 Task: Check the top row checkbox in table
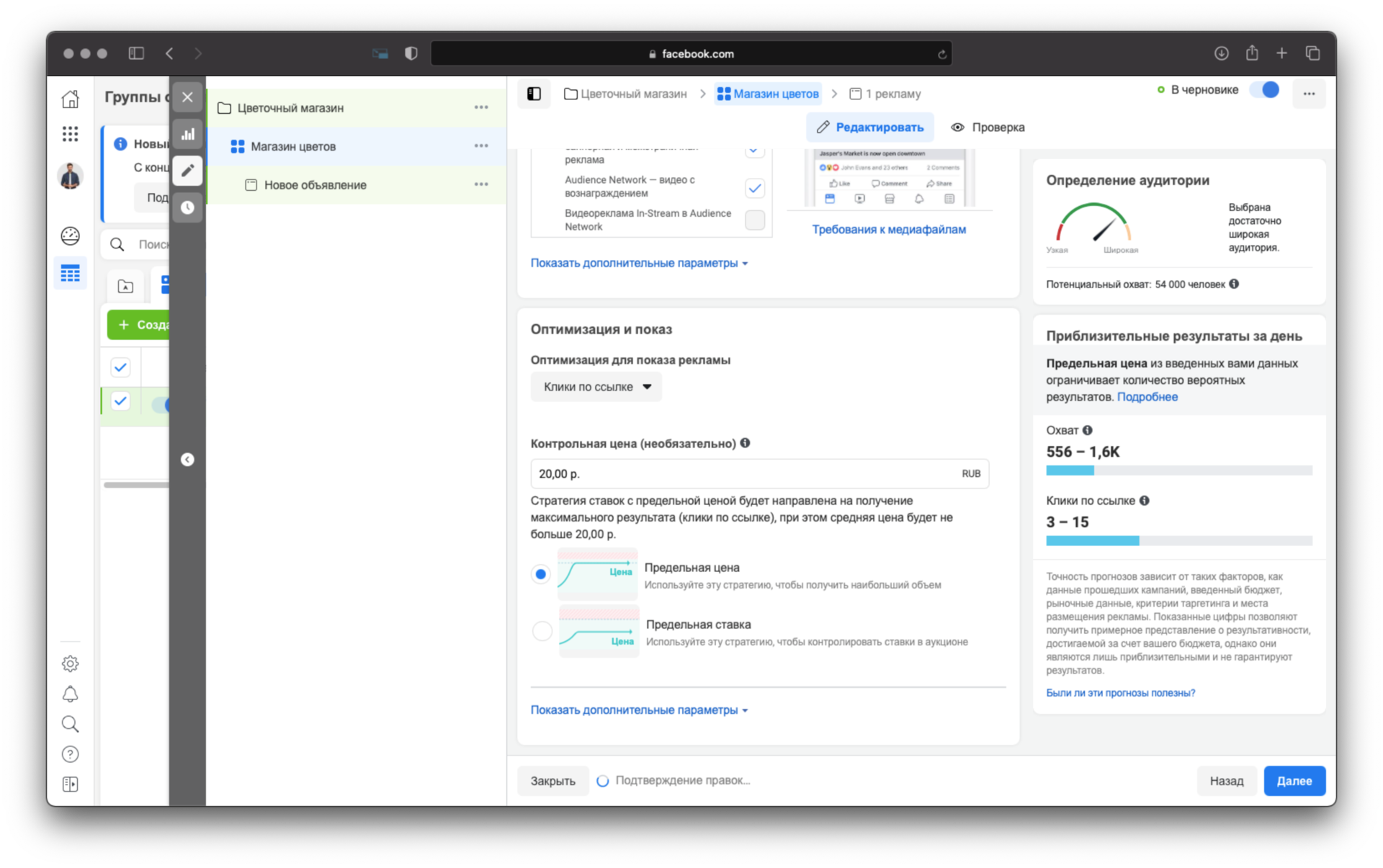[x=120, y=367]
